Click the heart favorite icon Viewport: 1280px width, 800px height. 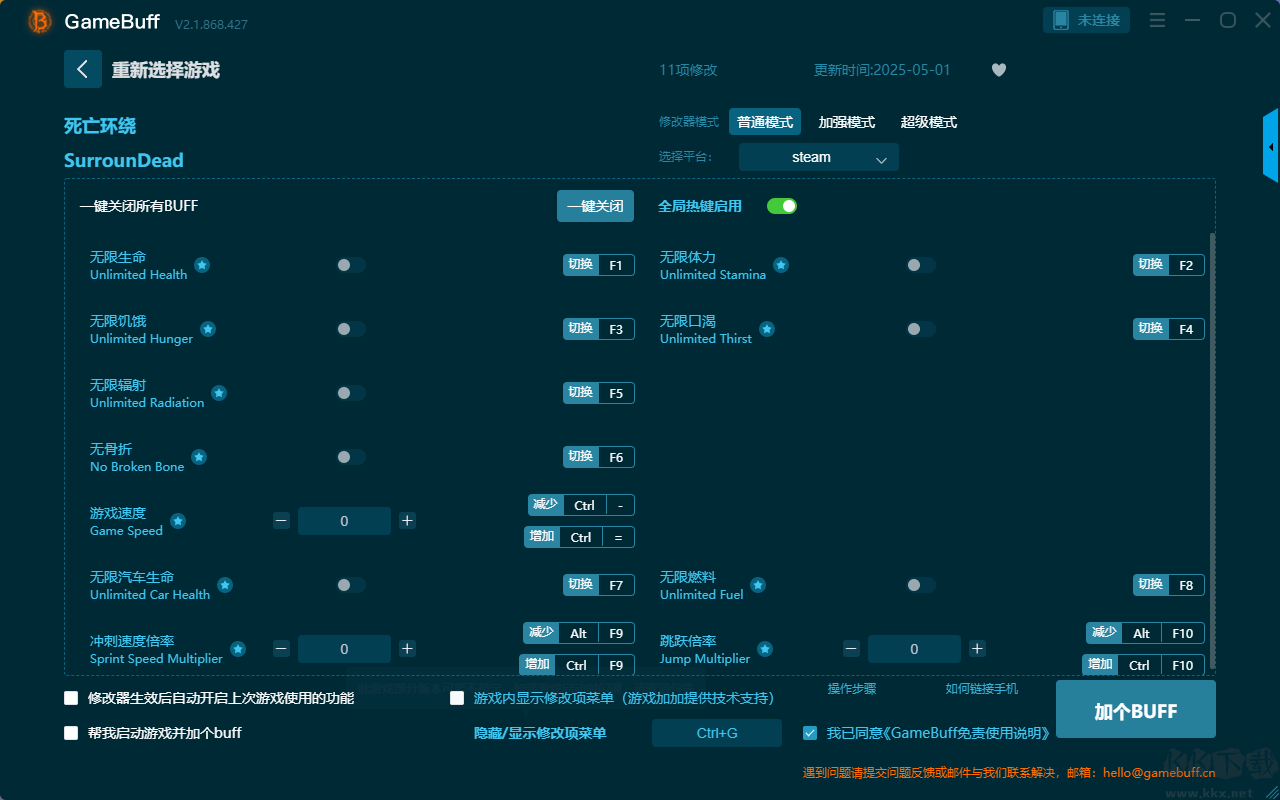coord(999,70)
